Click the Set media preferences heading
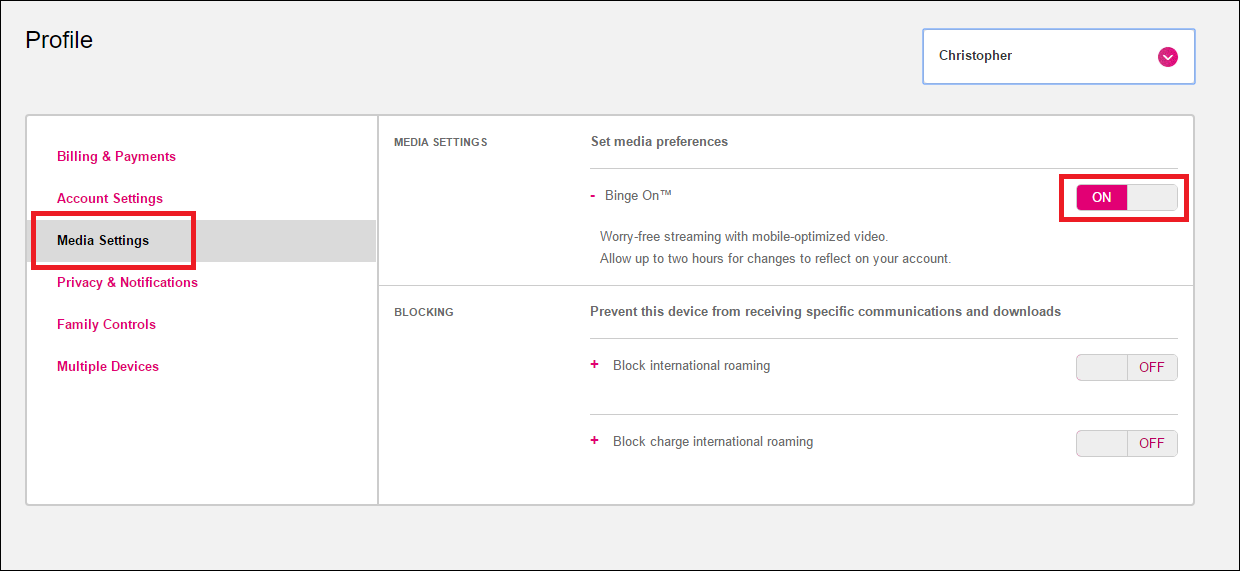Image resolution: width=1240 pixels, height=571 pixels. point(659,142)
